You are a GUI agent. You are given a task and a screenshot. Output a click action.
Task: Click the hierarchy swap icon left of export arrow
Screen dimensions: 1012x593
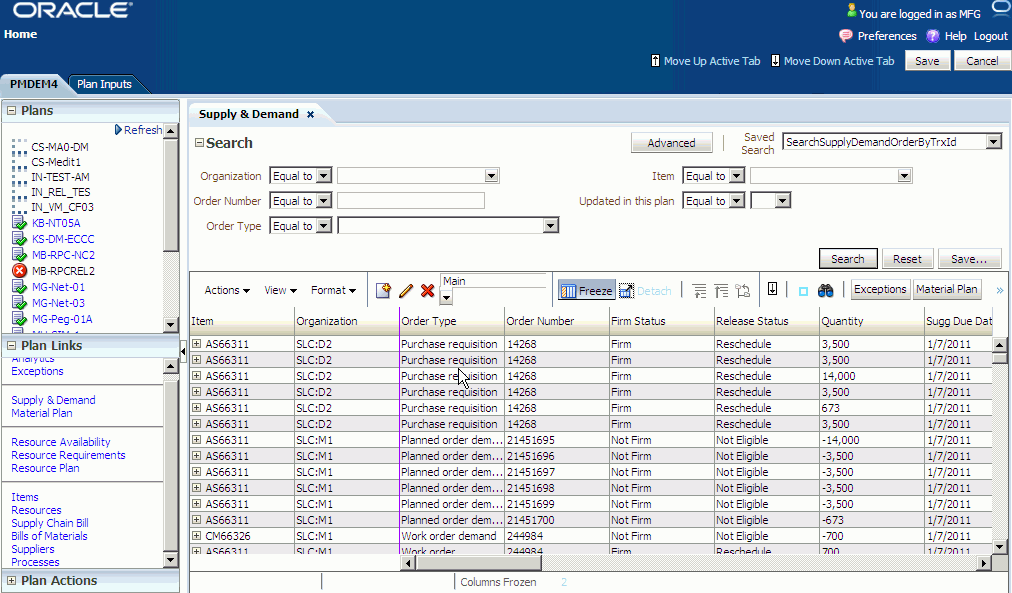click(743, 291)
